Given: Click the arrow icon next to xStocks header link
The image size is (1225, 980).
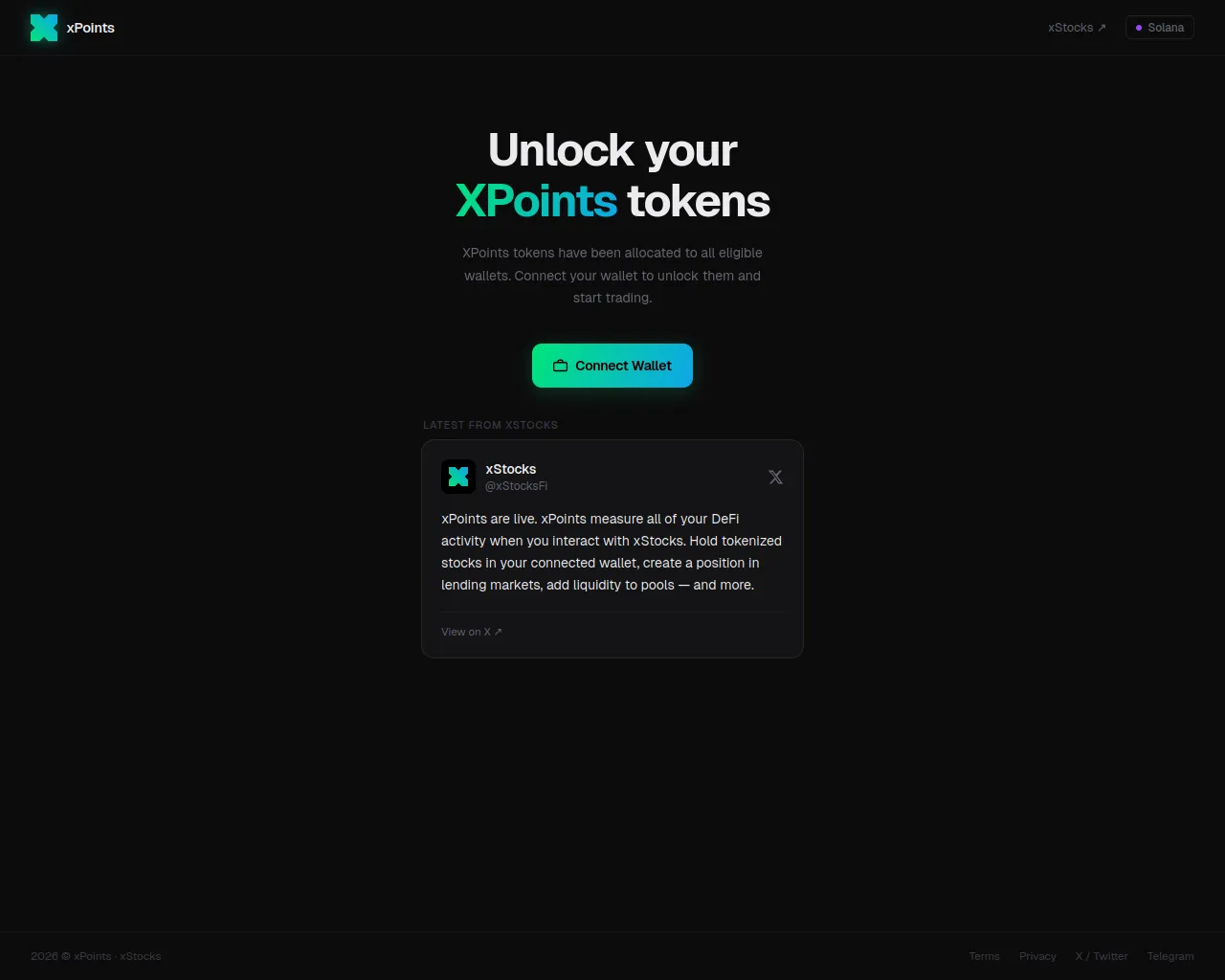Looking at the screenshot, I should pos(1102,28).
